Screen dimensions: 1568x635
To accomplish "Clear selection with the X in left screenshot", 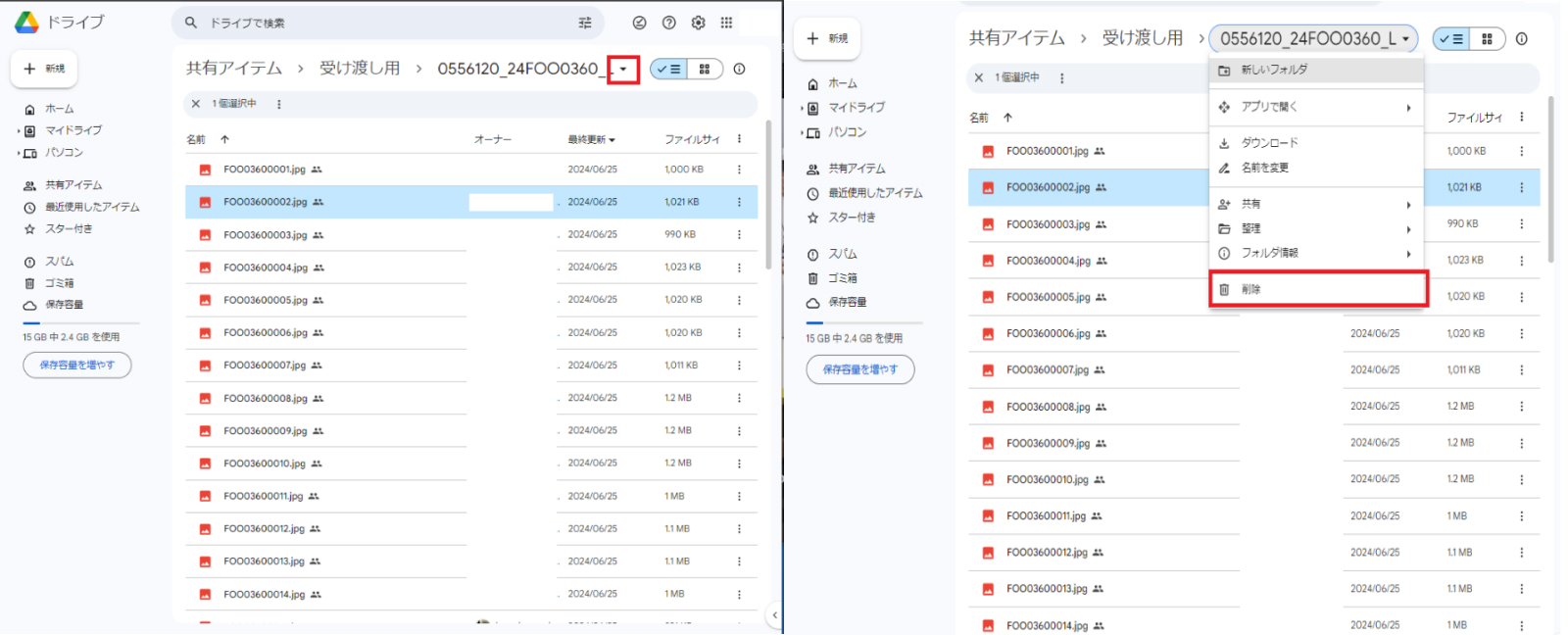I will (x=196, y=104).
